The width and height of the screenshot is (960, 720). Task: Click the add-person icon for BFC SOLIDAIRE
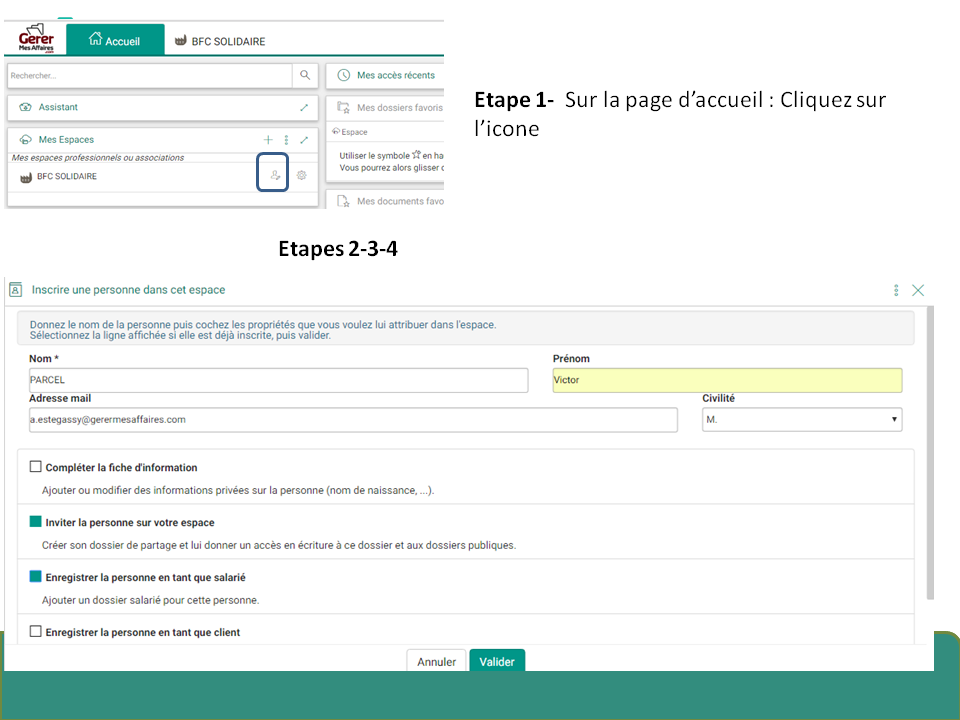click(x=275, y=175)
